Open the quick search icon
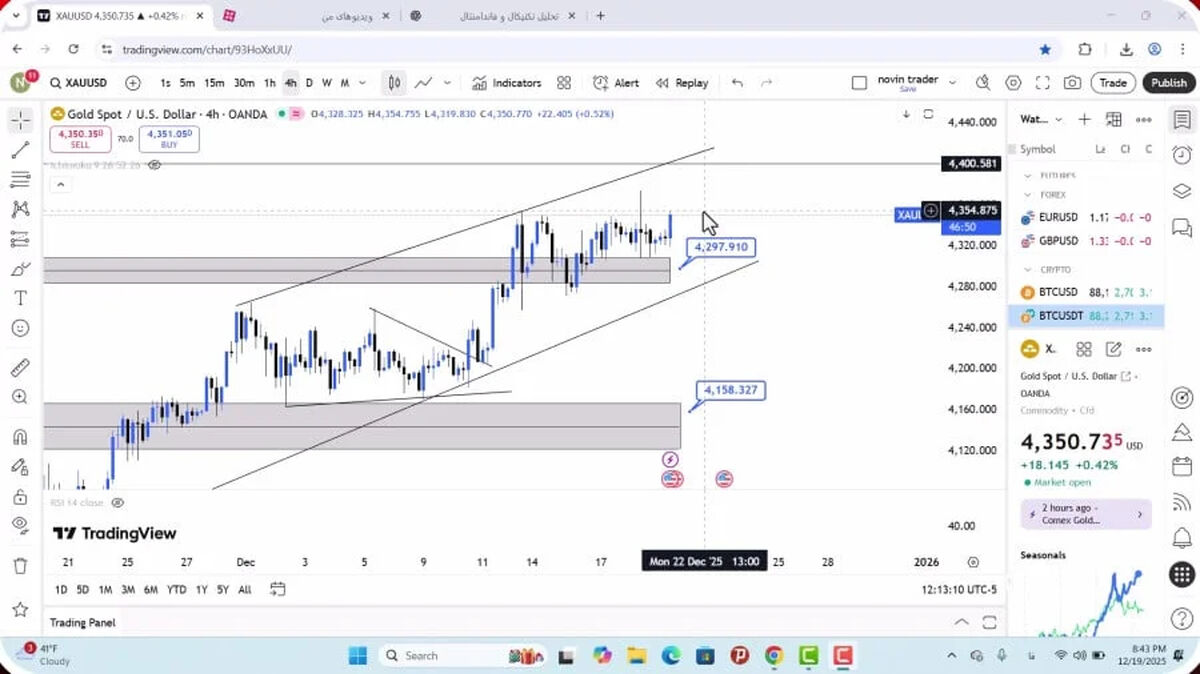This screenshot has width=1200, height=674. (x=983, y=83)
